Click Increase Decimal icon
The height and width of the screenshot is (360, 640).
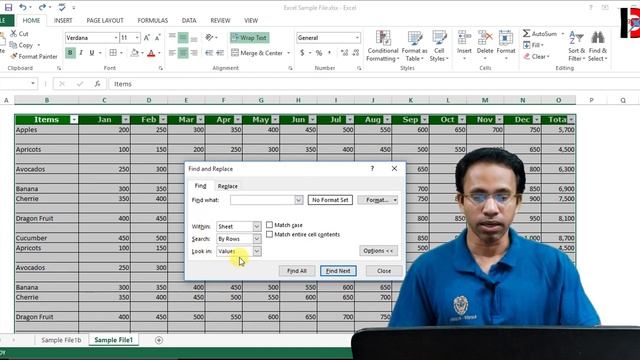(344, 53)
